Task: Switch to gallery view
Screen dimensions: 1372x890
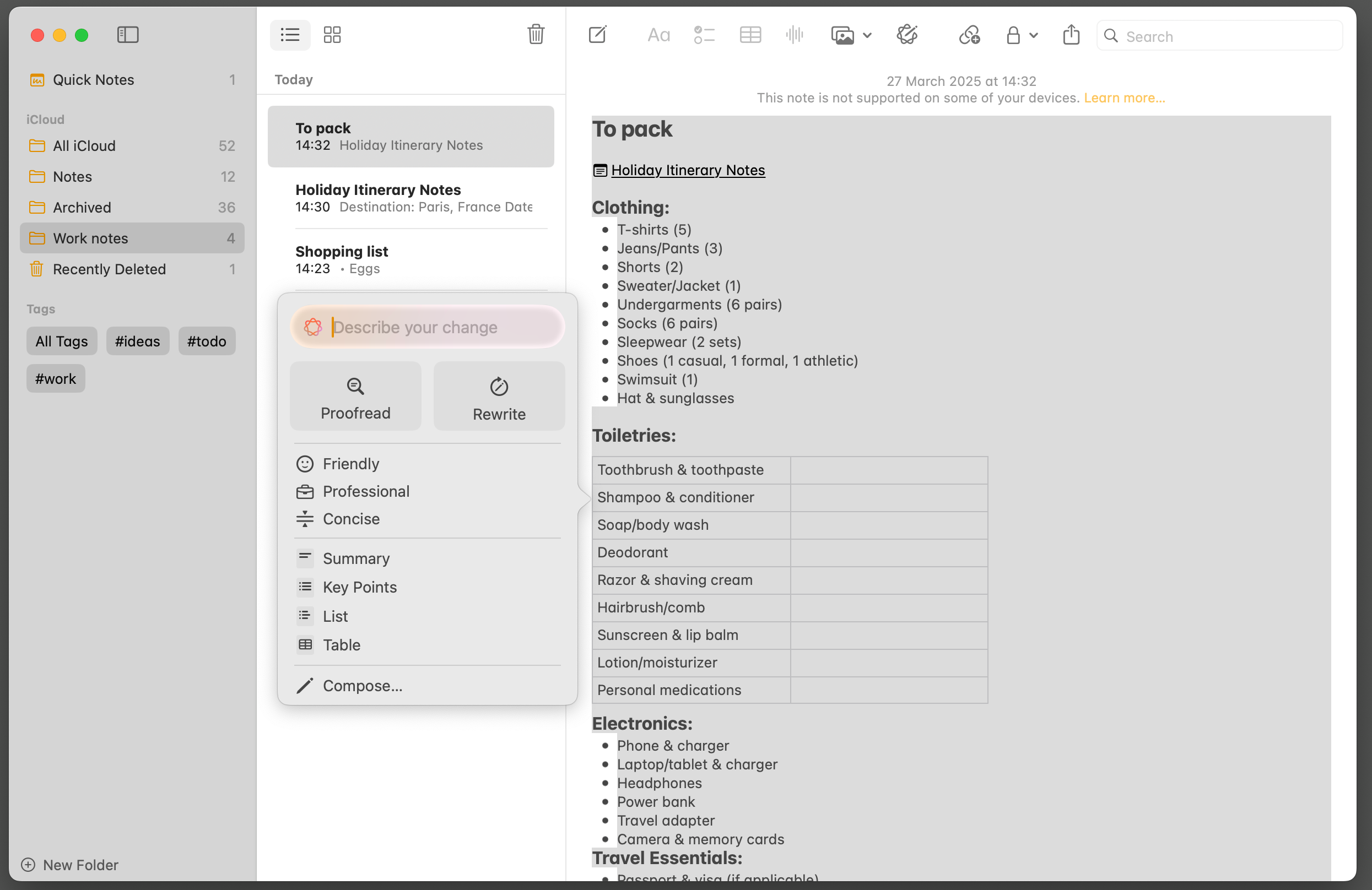Action: click(x=332, y=35)
